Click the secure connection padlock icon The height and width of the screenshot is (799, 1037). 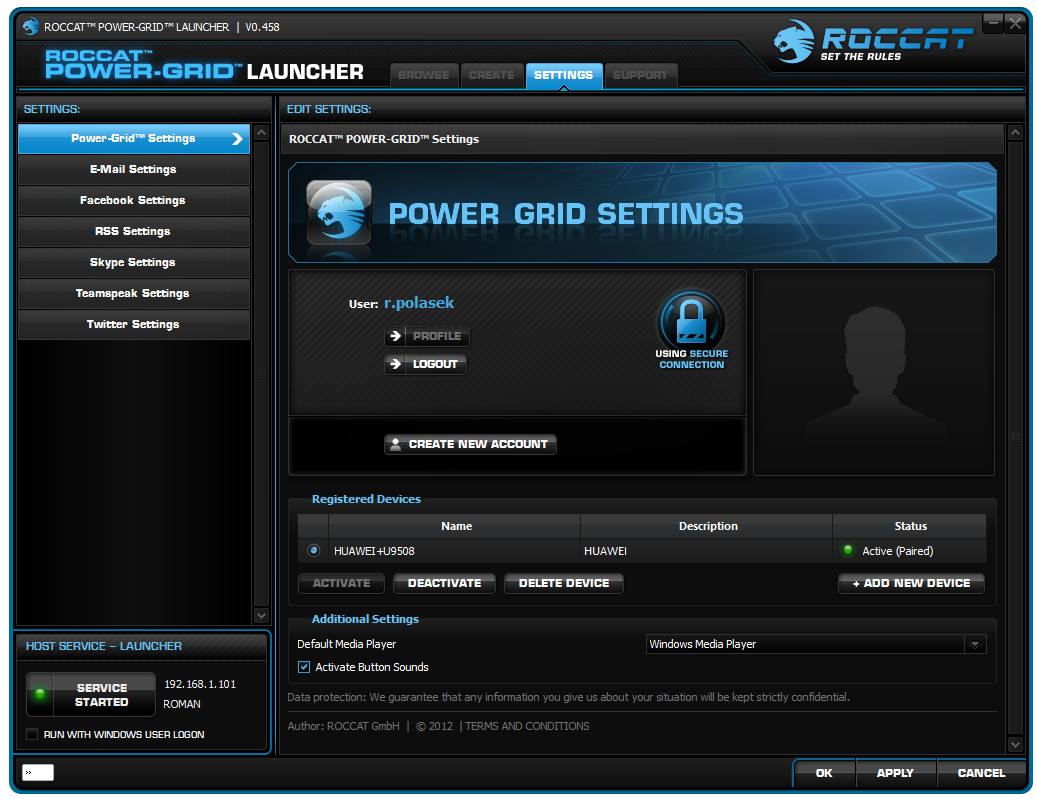pos(691,320)
